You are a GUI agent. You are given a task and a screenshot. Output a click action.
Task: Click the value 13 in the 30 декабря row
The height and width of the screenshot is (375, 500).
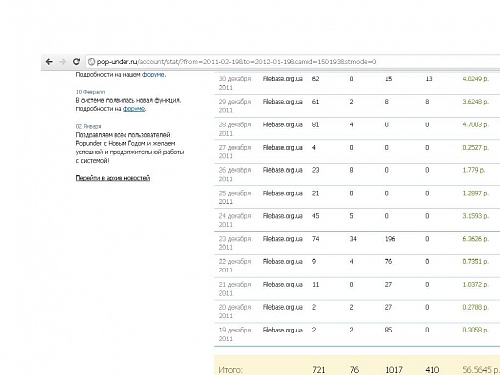[429, 79]
